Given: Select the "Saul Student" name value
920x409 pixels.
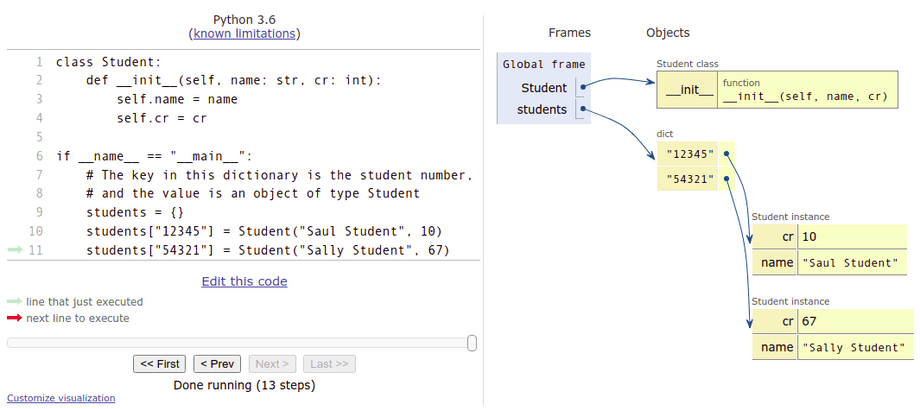Looking at the screenshot, I should point(851,263).
